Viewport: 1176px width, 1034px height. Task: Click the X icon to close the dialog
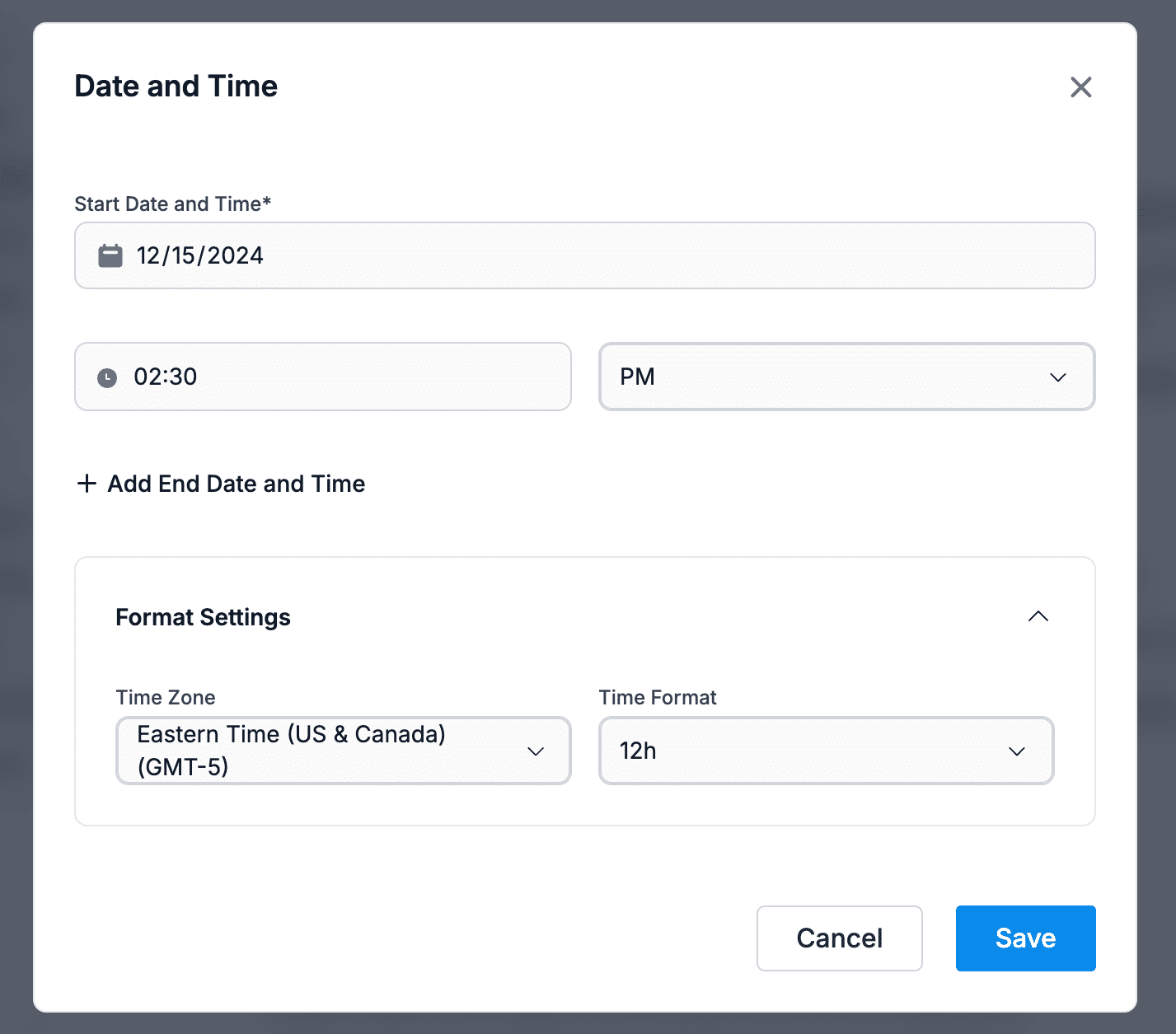click(1080, 87)
